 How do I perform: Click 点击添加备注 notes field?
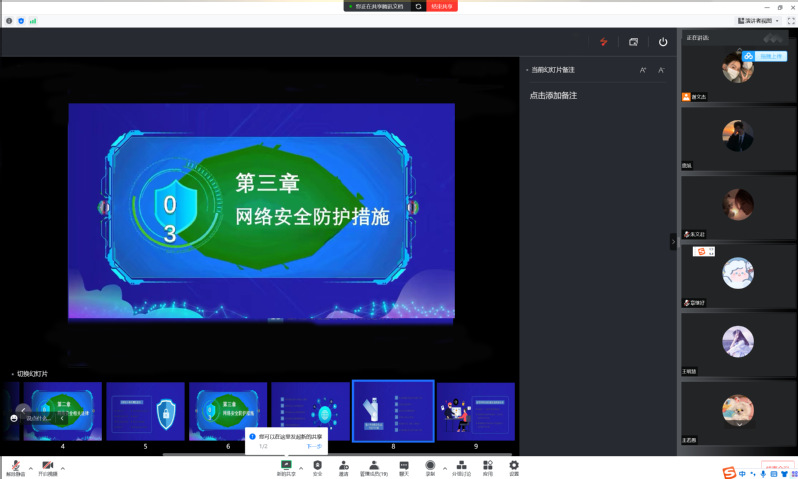[553, 95]
